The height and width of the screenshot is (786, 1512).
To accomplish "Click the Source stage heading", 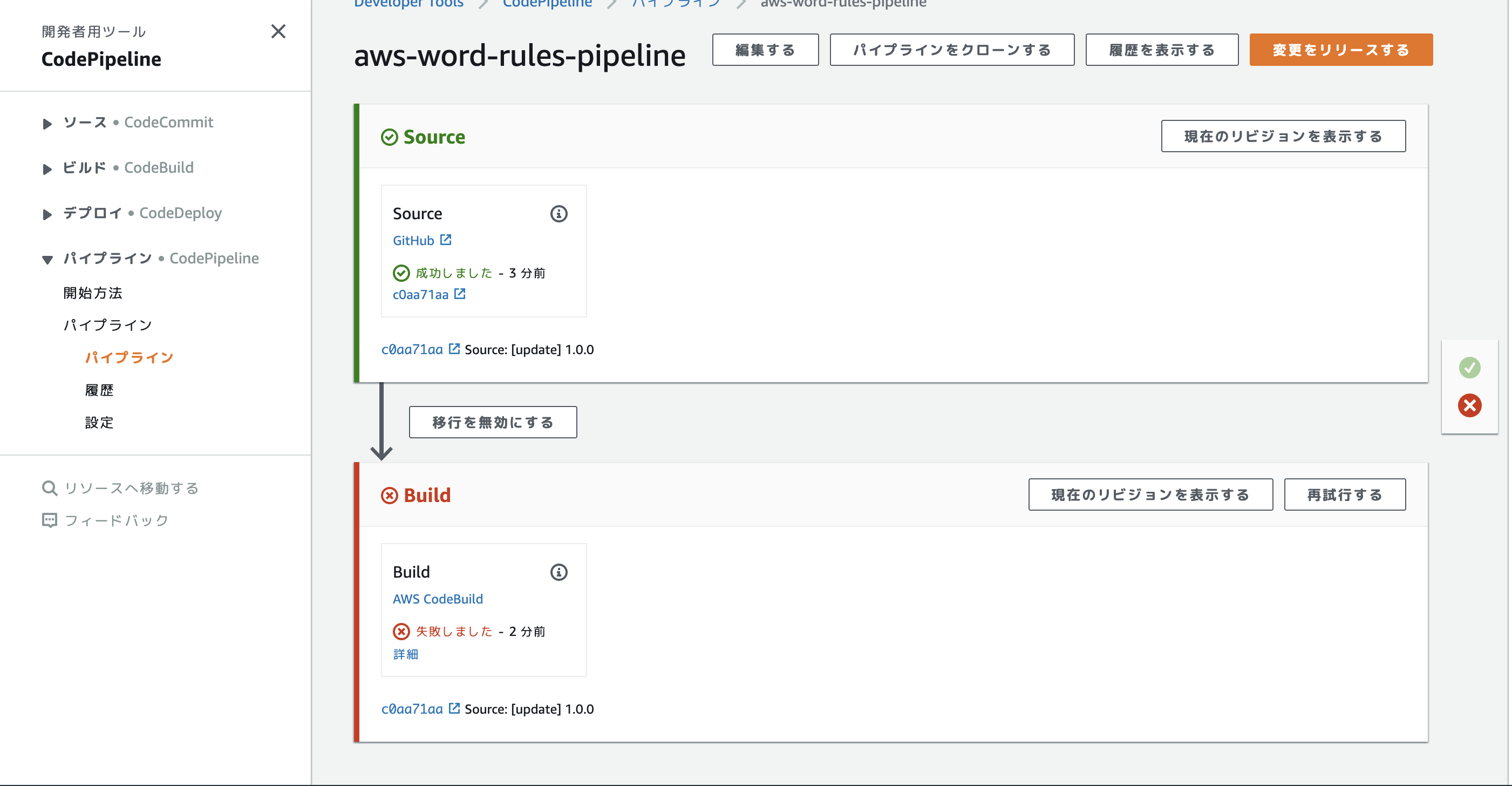I will pyautogui.click(x=434, y=137).
